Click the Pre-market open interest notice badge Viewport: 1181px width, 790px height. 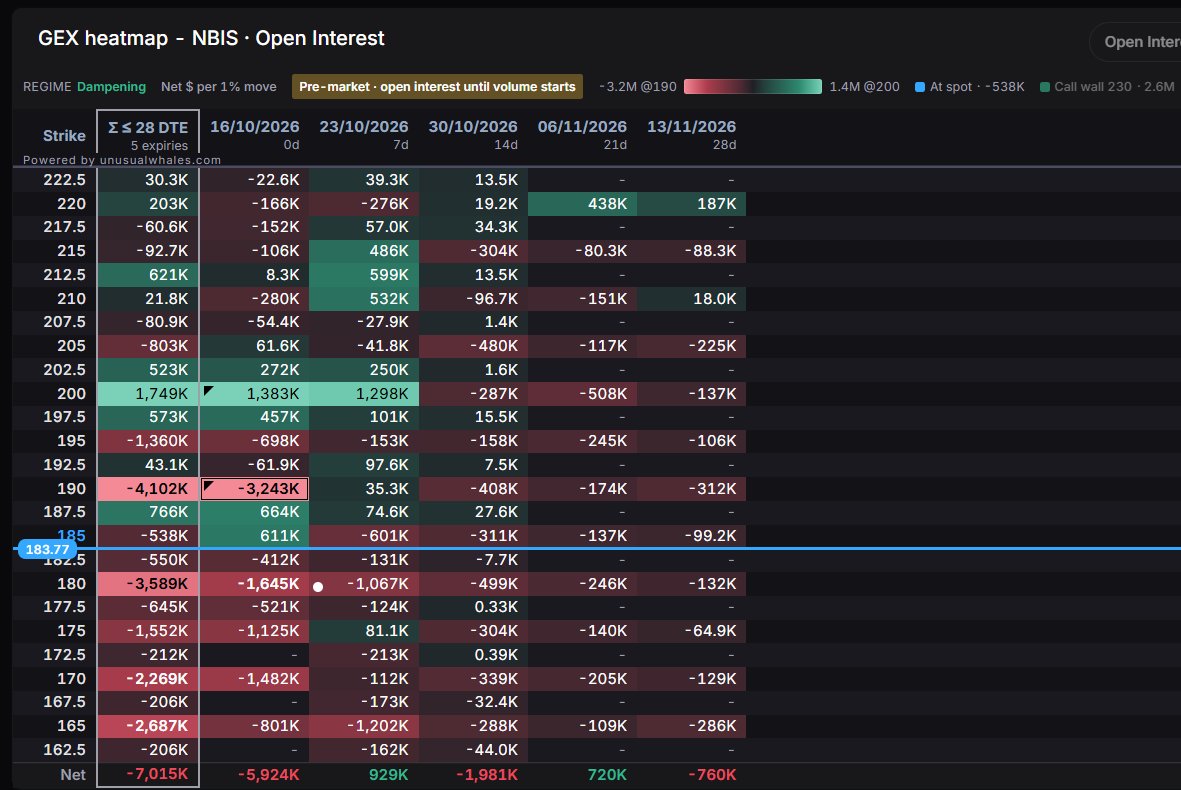[437, 87]
